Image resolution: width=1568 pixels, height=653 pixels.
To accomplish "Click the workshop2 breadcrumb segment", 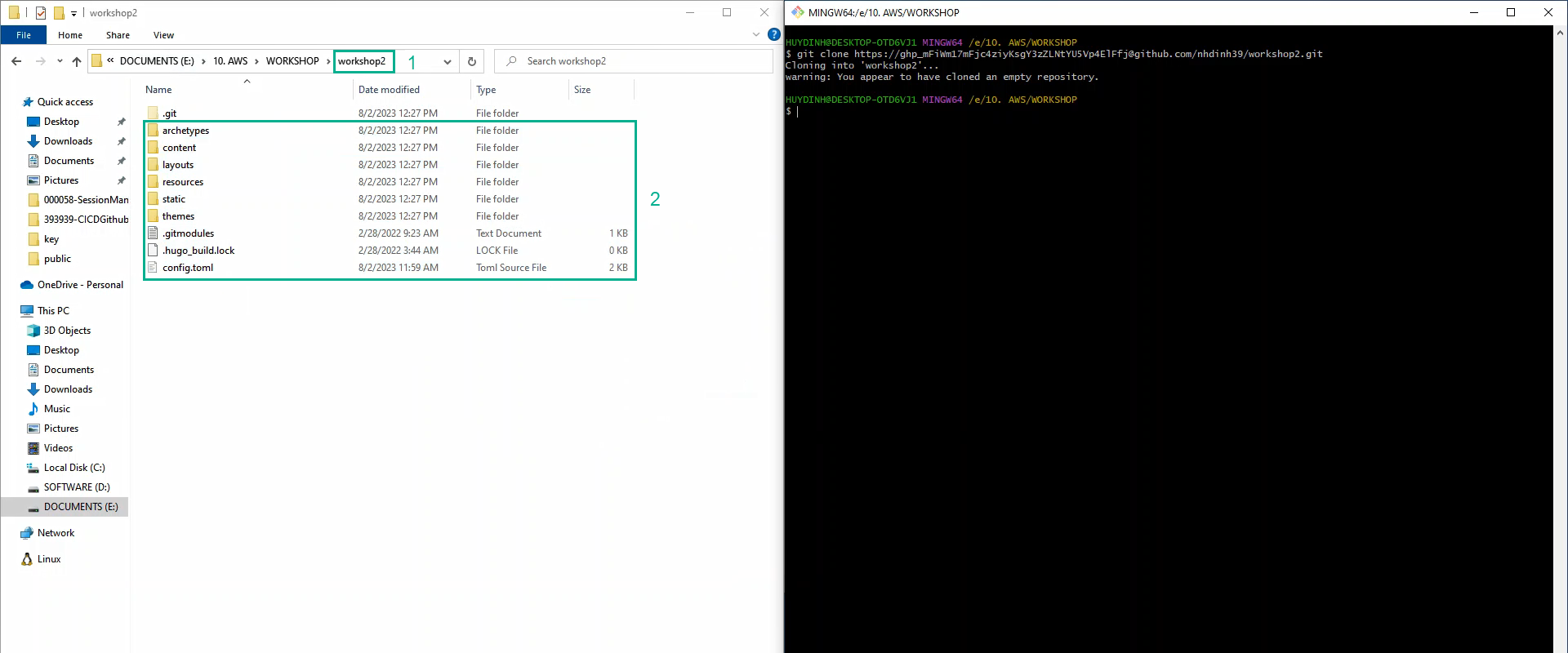I will 362,61.
